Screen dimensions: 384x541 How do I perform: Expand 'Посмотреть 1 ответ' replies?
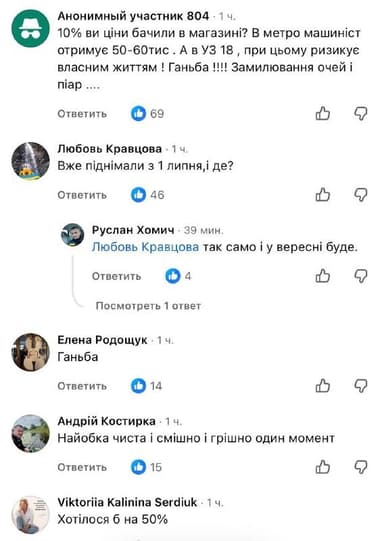tap(148, 306)
